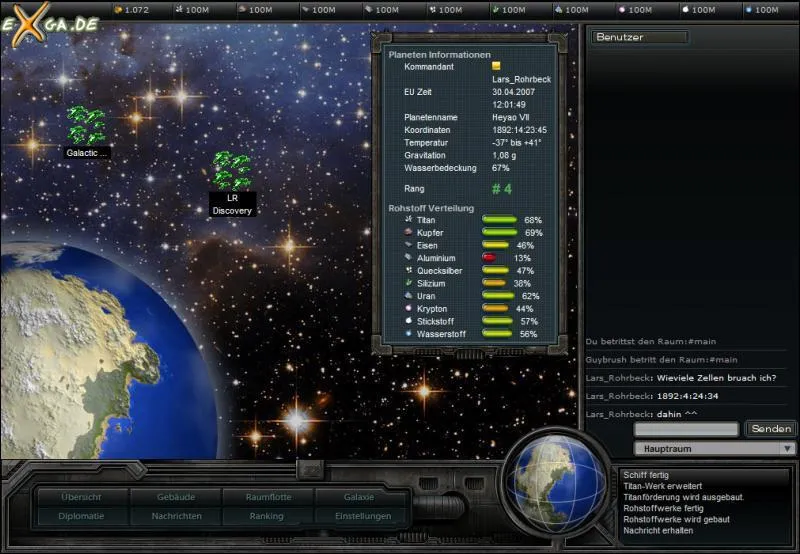
Task: Click the Senden chat button
Action: tap(771, 429)
